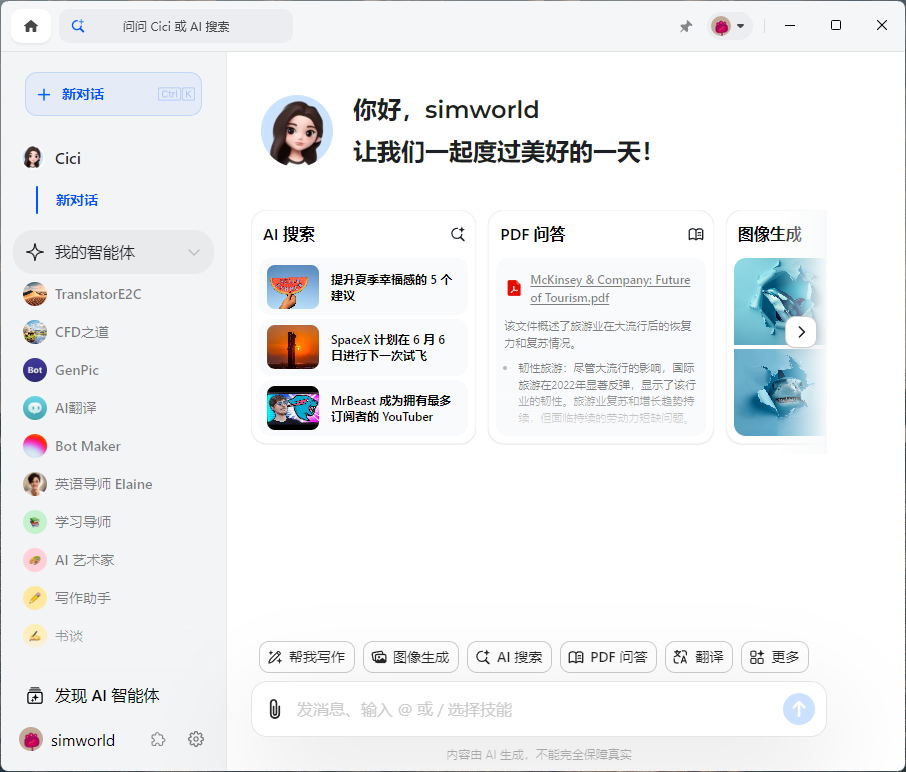Select the 帮我写作 skill chip

point(307,657)
